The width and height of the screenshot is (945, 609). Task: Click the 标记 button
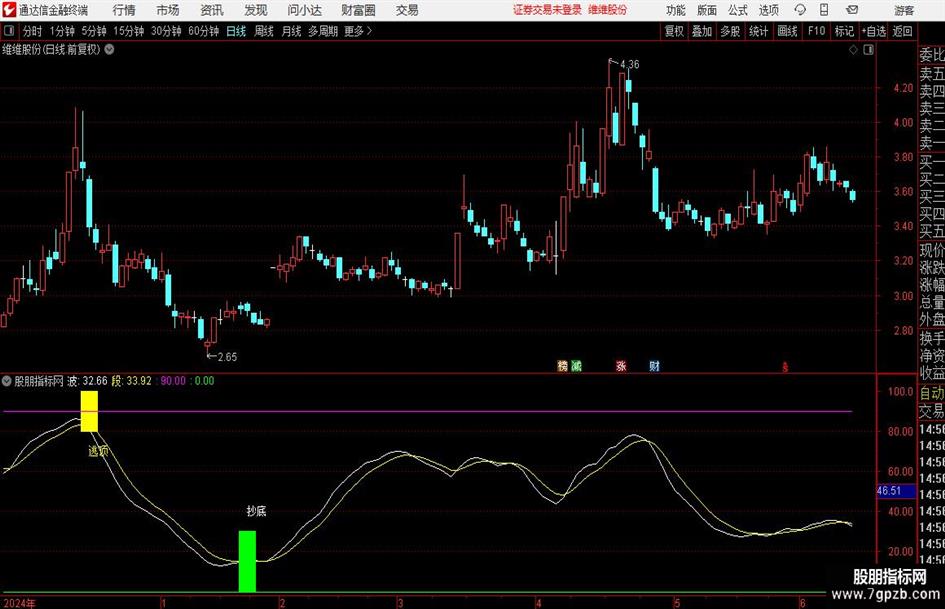(844, 31)
